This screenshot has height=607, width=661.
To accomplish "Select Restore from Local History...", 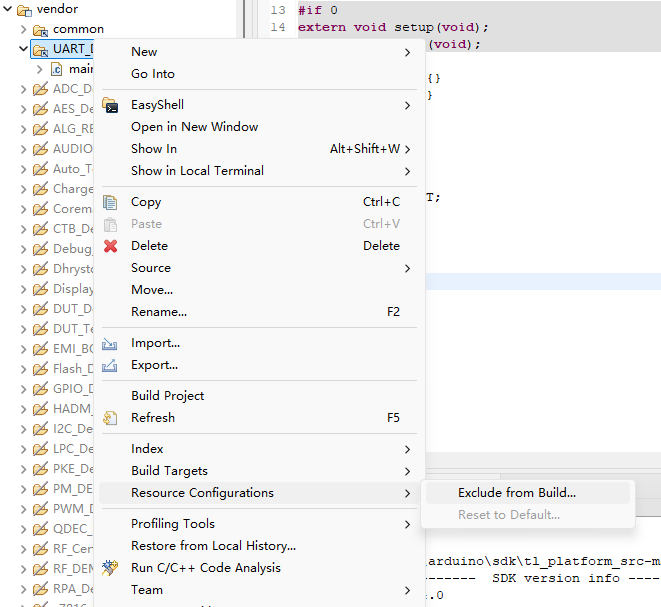I will 259,546.
